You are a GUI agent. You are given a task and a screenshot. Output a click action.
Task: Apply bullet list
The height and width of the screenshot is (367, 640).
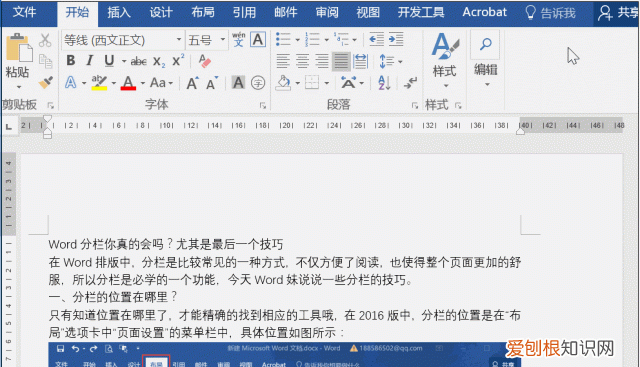pyautogui.click(x=283, y=40)
